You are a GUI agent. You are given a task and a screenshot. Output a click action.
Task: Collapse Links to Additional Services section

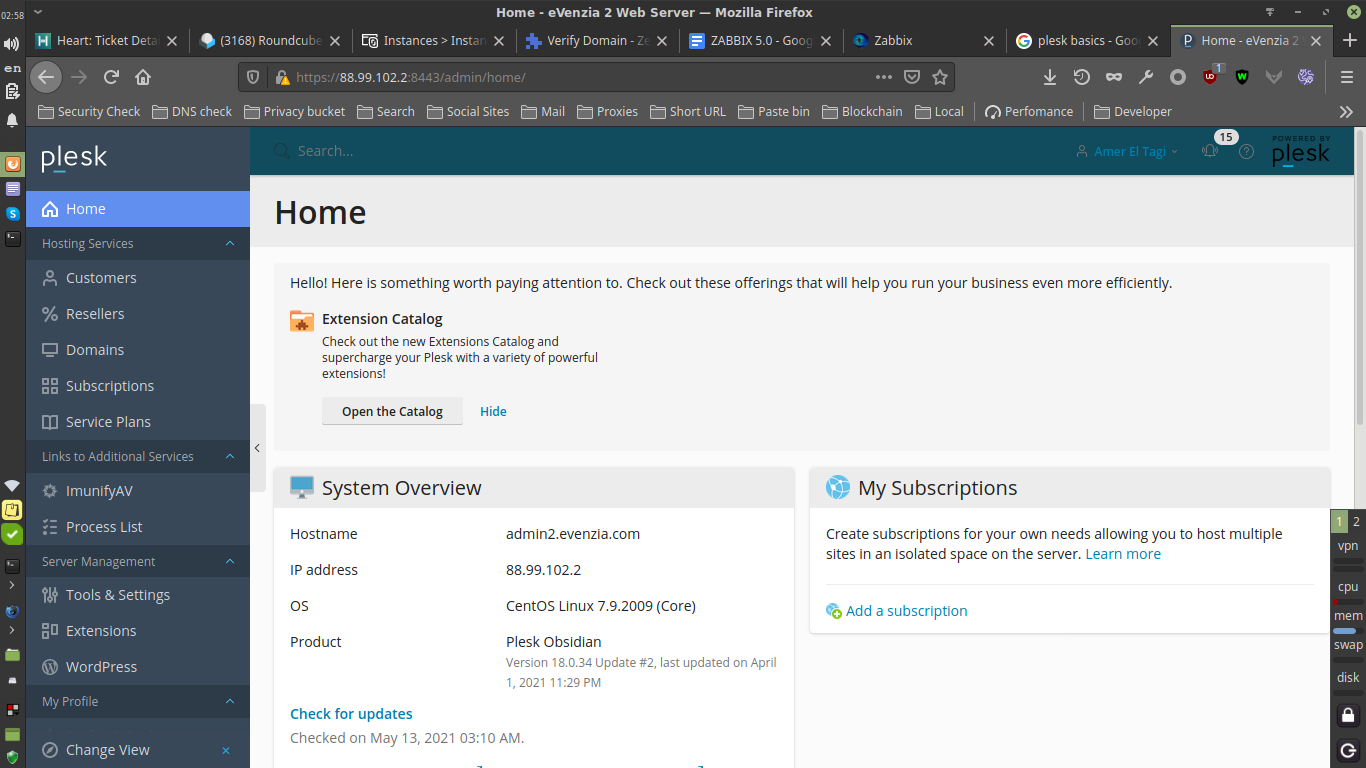point(230,456)
